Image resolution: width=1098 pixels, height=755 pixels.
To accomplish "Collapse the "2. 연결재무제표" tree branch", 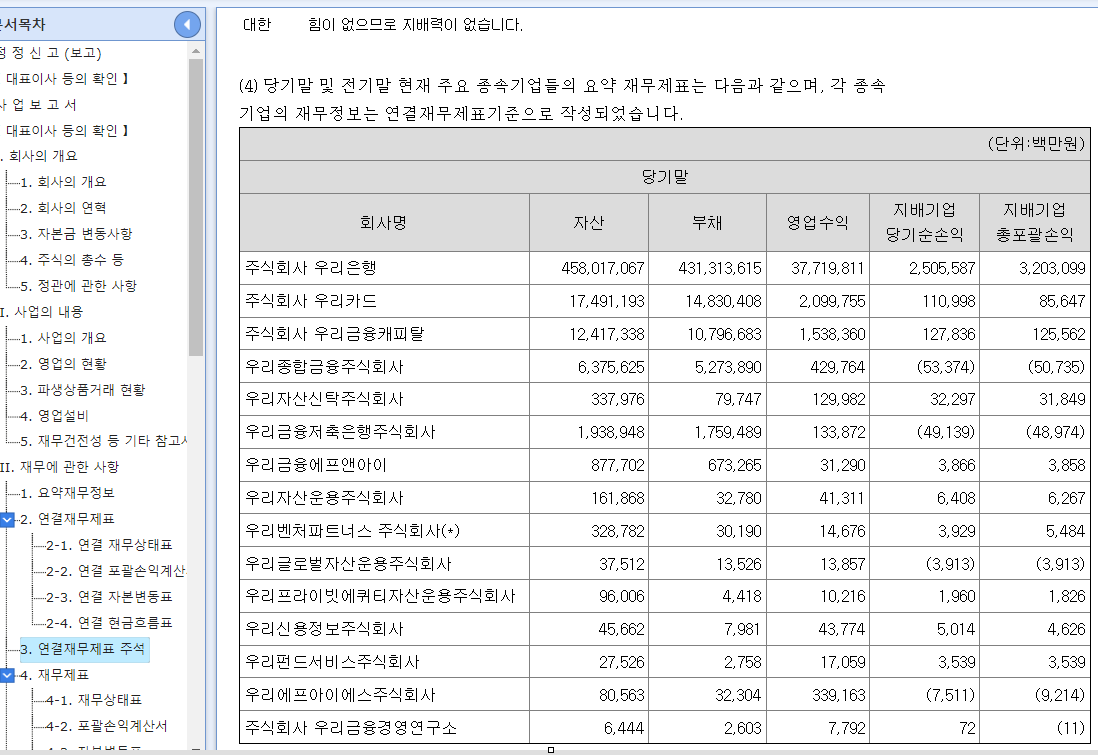I will click(x=9, y=521).
